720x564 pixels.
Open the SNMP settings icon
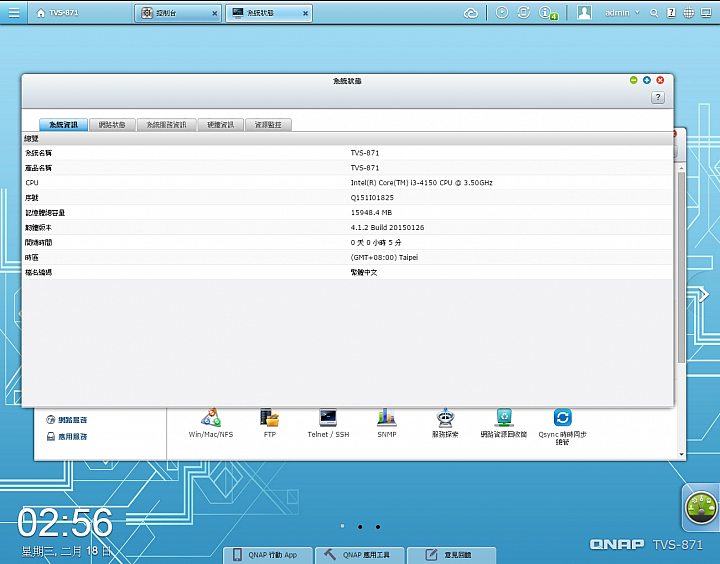tap(387, 423)
